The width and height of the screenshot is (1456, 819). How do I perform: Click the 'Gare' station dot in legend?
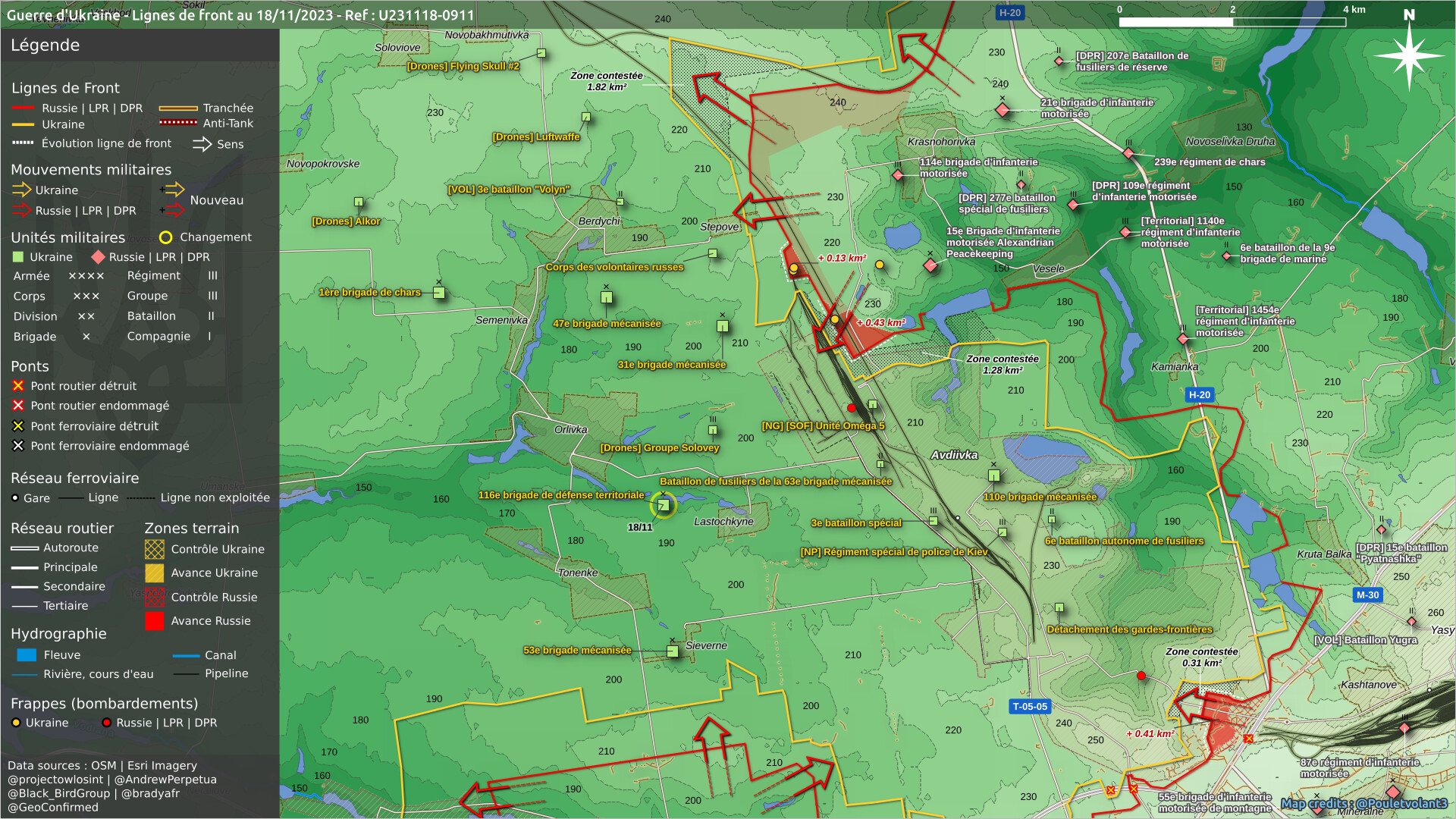click(15, 498)
